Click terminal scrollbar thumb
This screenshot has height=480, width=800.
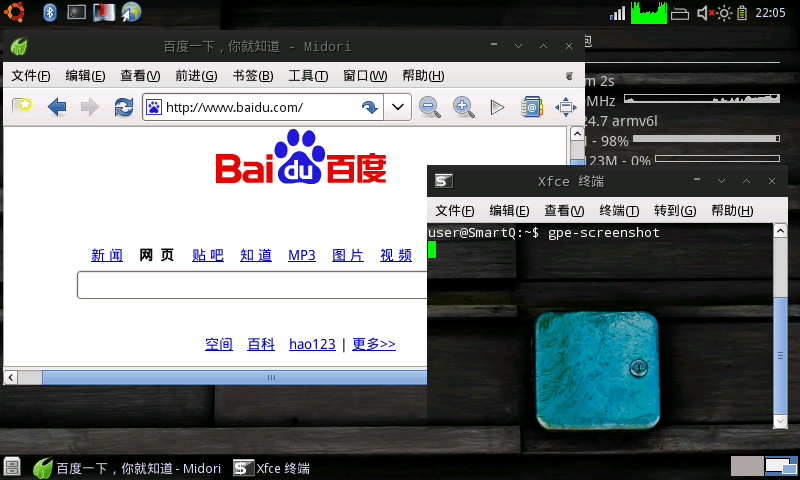780,355
